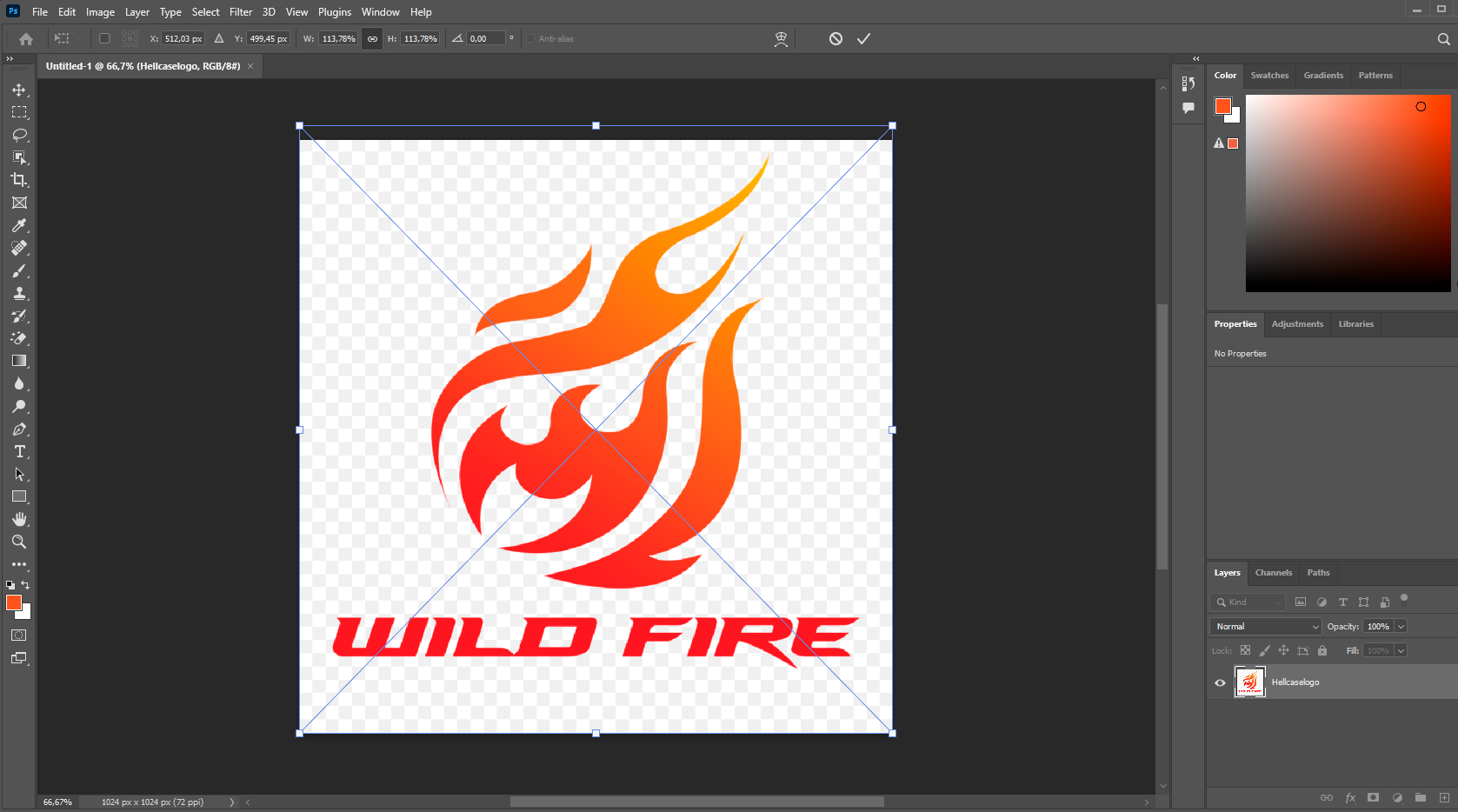Viewport: 1458px width, 812px height.
Task: Switch to the Channels tab
Action: pyautogui.click(x=1273, y=573)
